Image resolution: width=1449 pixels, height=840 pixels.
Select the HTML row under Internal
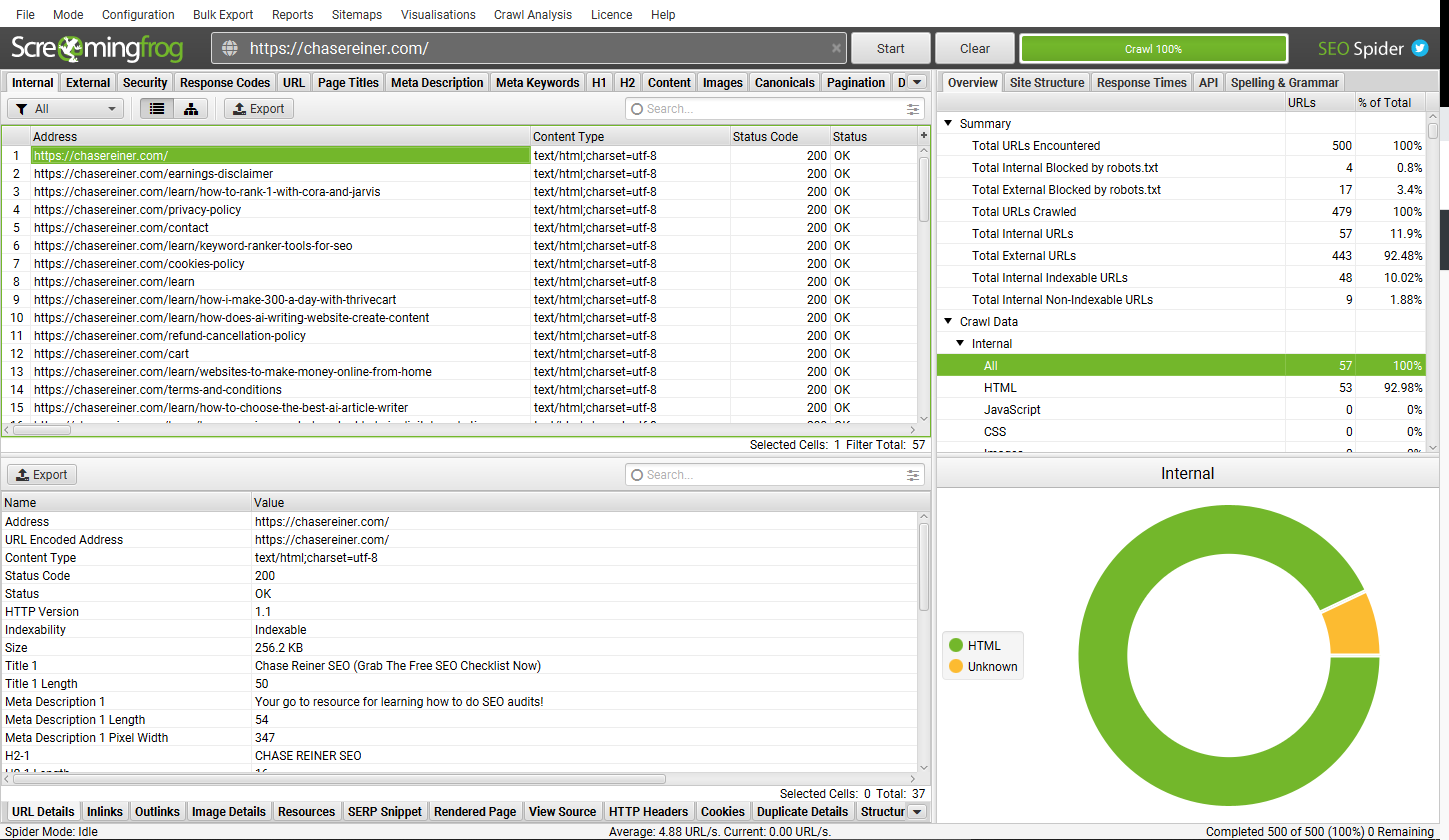point(1181,388)
